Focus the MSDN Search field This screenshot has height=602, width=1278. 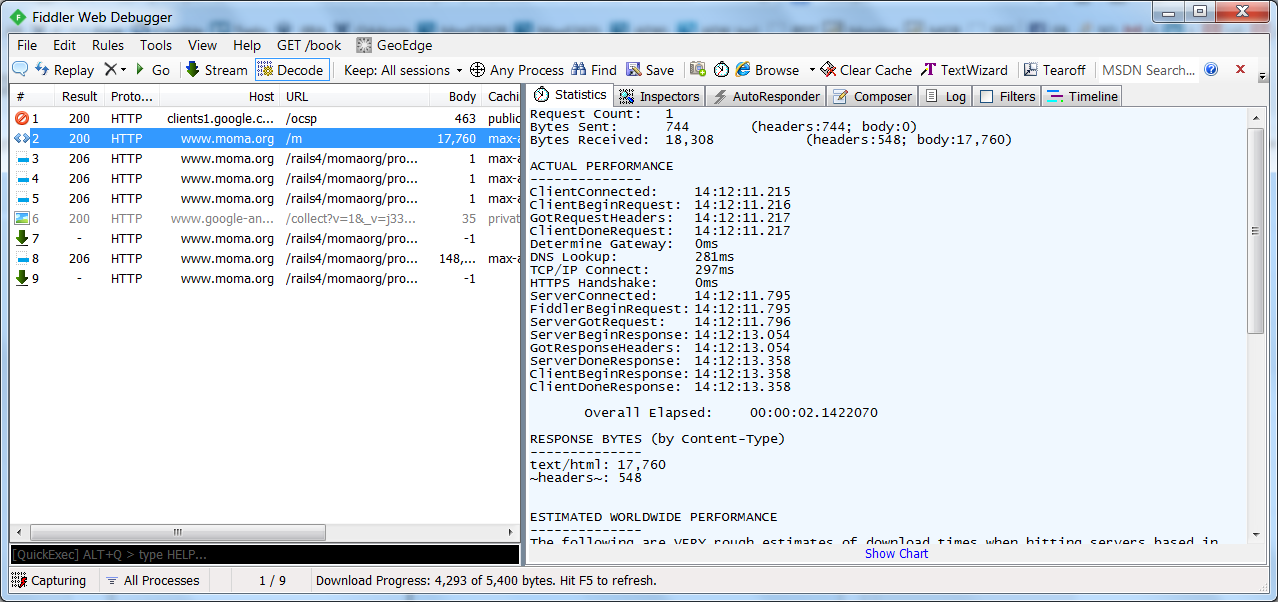pyautogui.click(x=1148, y=70)
